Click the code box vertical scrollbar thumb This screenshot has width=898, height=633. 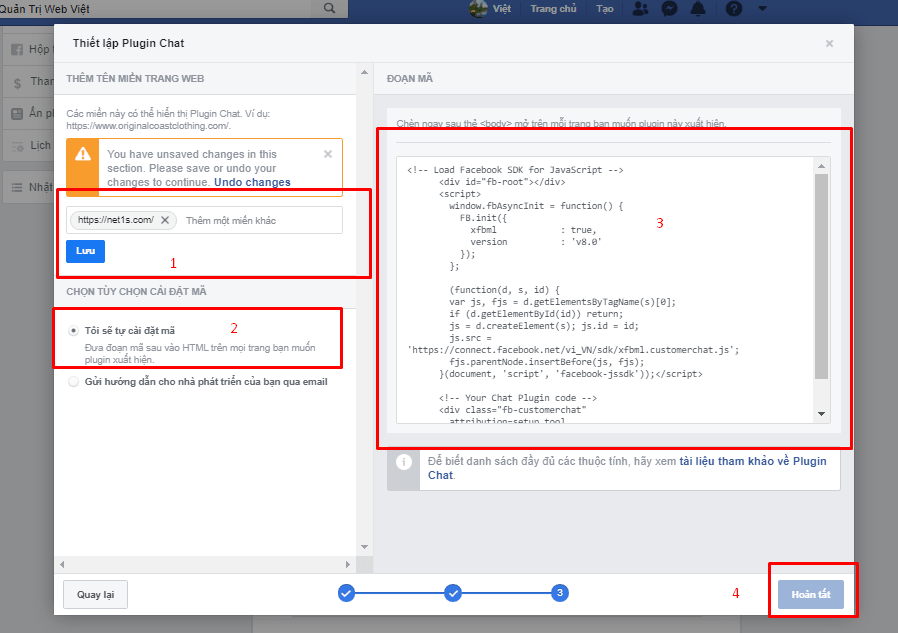click(x=821, y=276)
